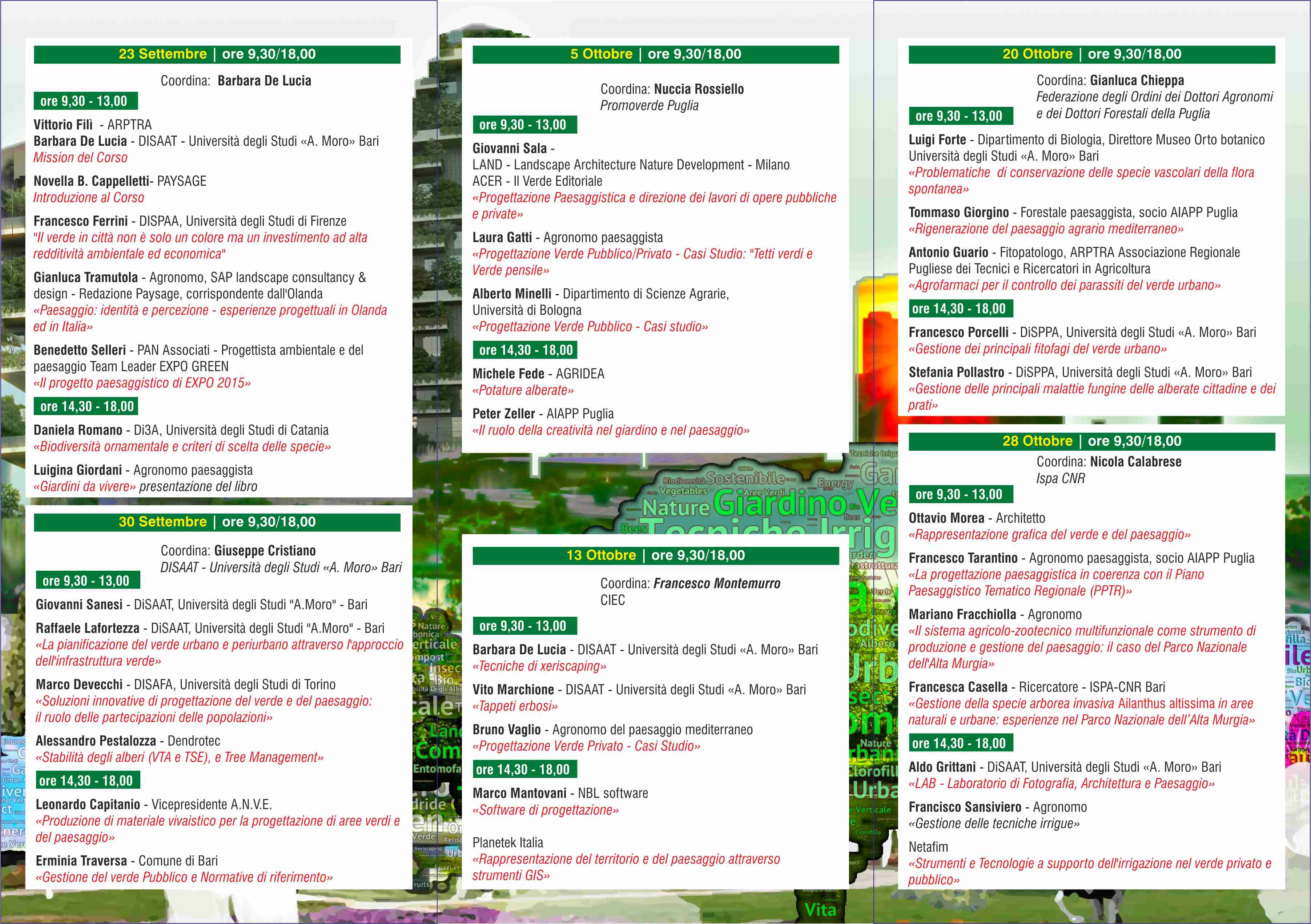Select 'LAB - Laboratorio di Fotografia' title
Viewport: 1311px width, 924px height.
pyautogui.click(x=1061, y=784)
